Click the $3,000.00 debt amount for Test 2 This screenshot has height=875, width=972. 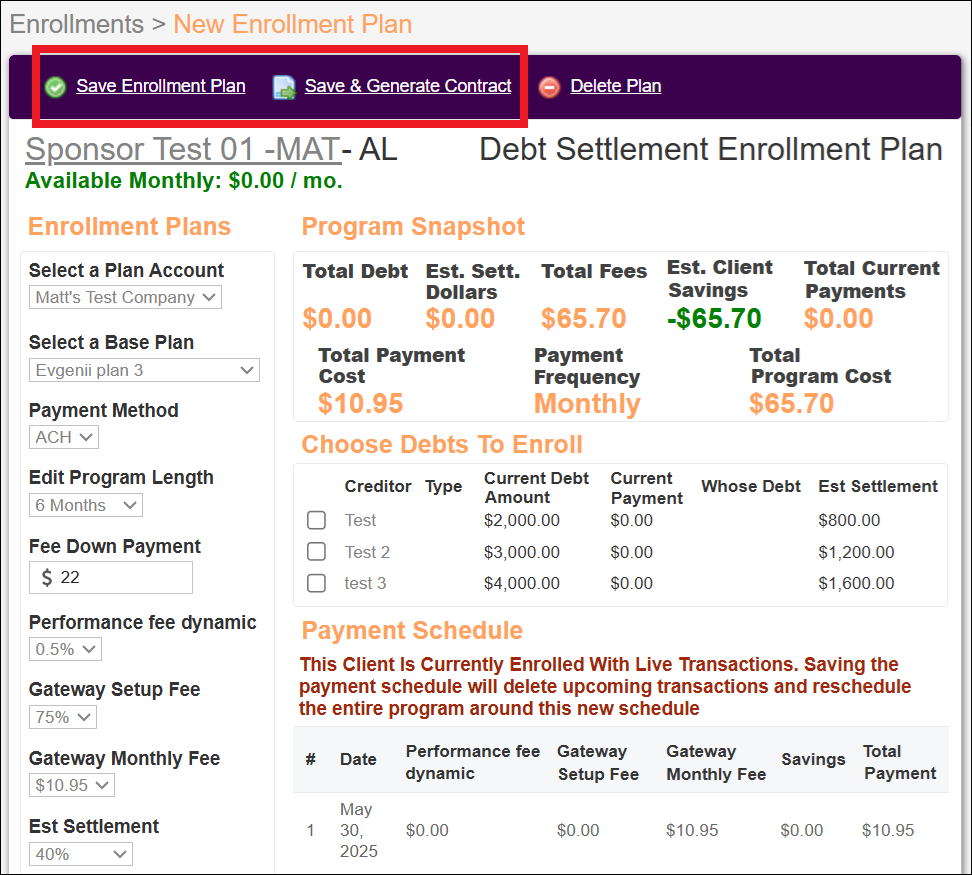pyautogui.click(x=521, y=552)
